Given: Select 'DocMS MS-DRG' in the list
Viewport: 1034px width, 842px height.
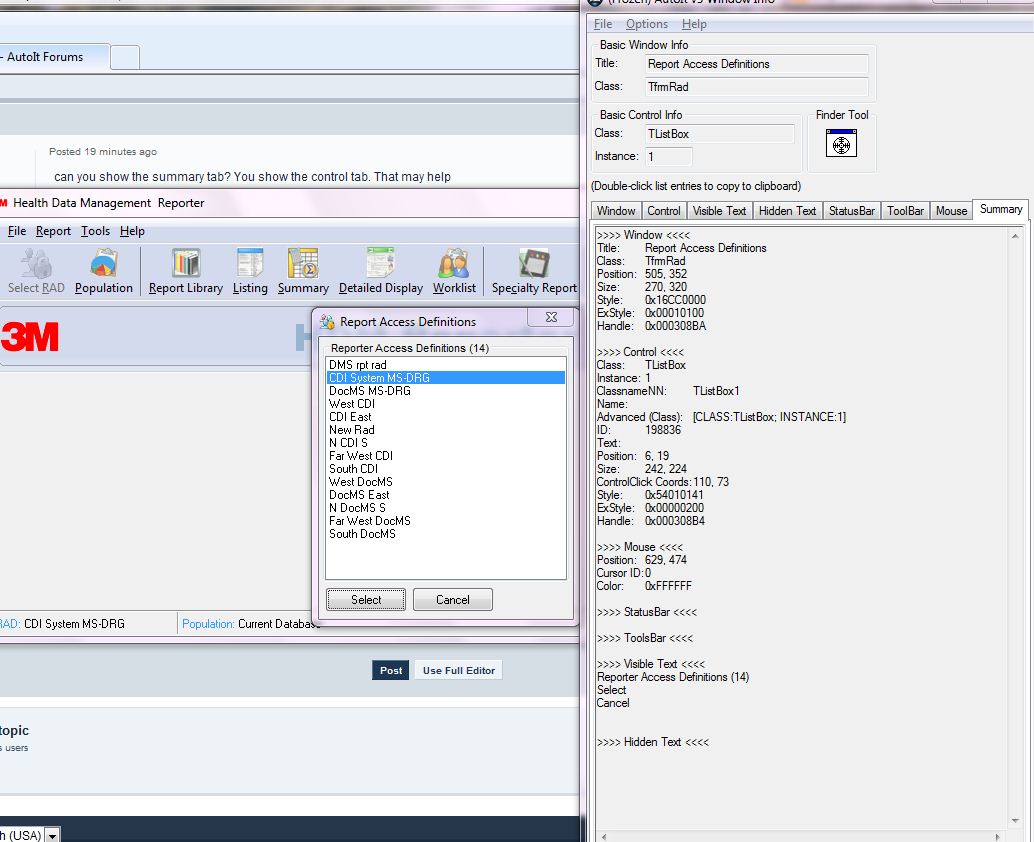Looking at the screenshot, I should [x=446, y=390].
